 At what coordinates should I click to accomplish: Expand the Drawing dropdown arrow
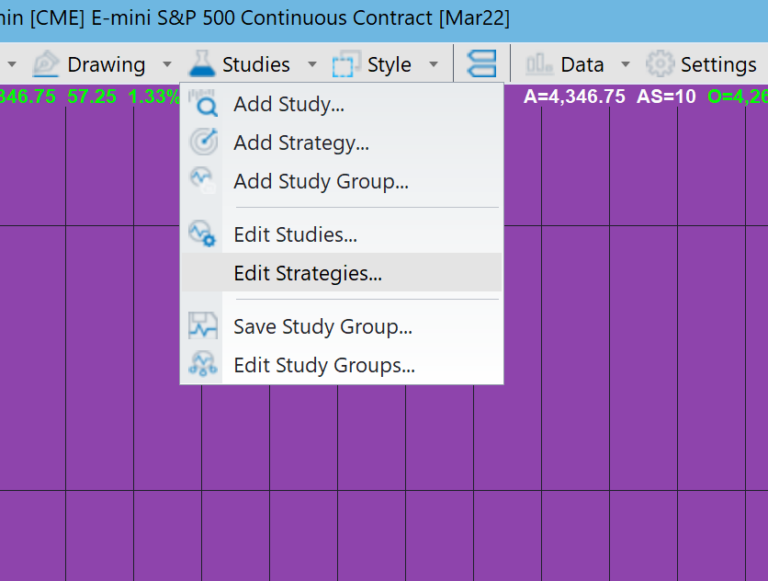point(166,65)
